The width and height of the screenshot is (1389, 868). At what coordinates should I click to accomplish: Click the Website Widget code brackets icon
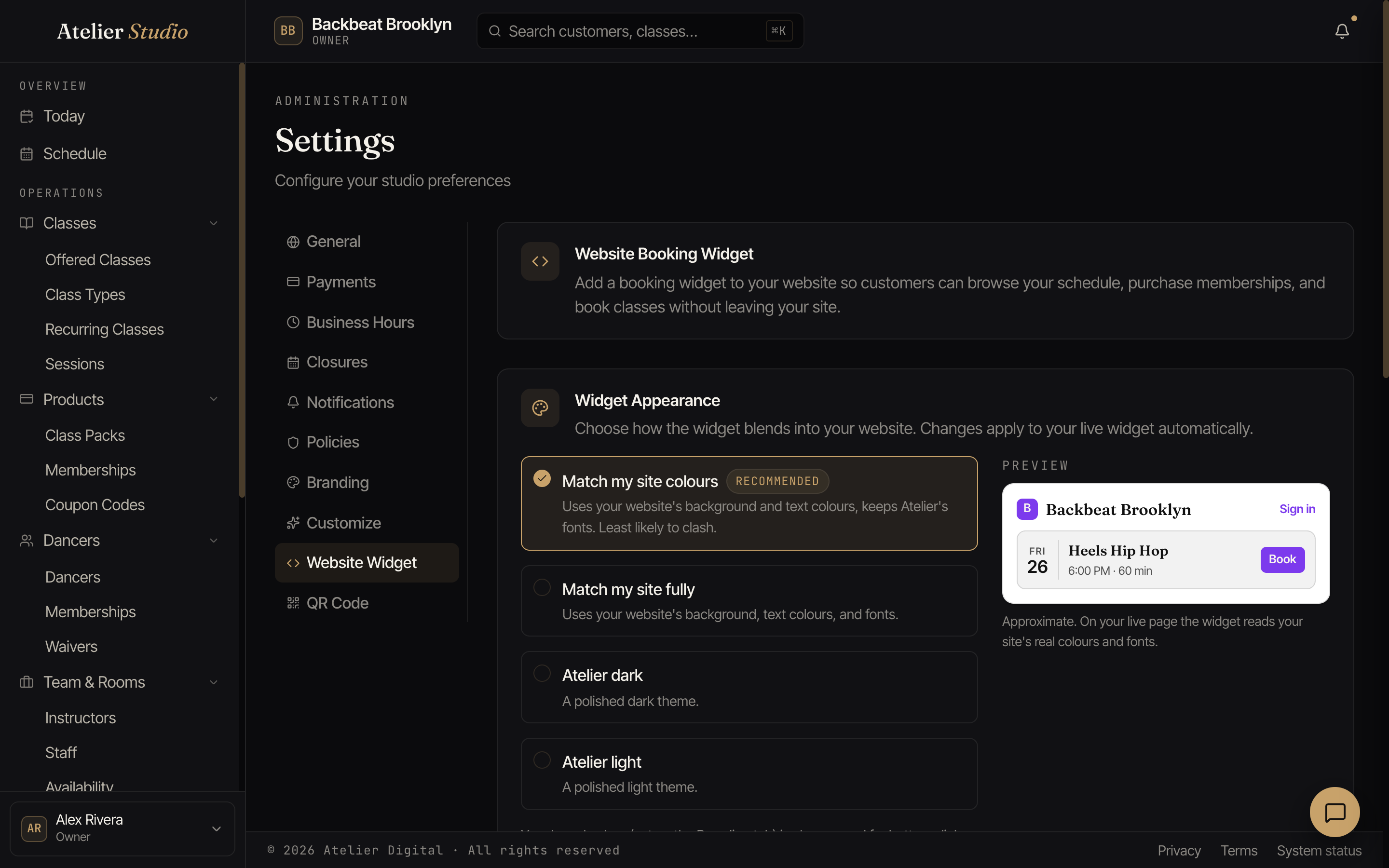click(293, 563)
